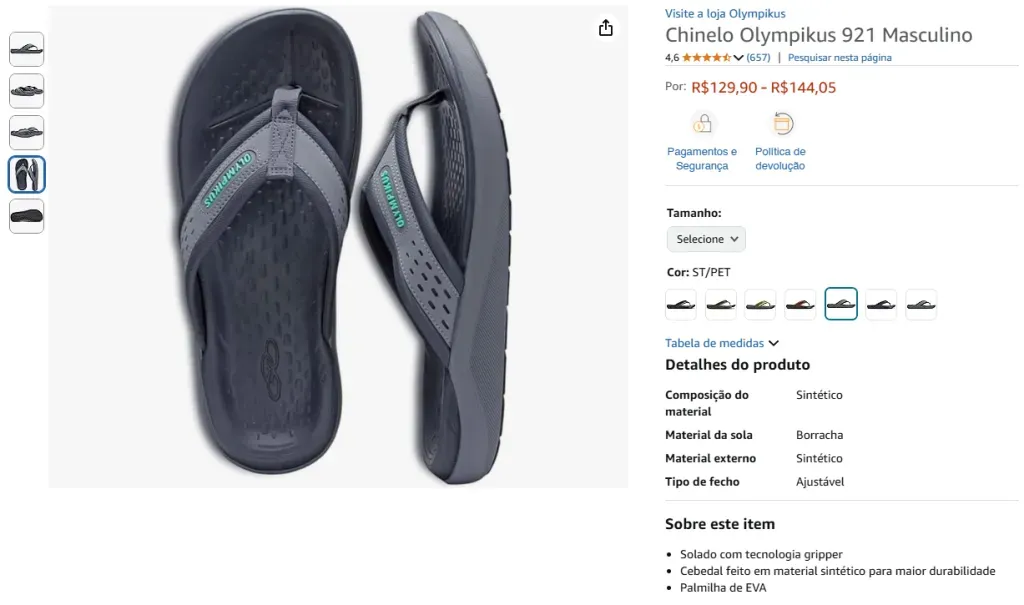Open the Pagamentos e Segurança text link
The width and height of the screenshot is (1024, 605).
click(702, 159)
